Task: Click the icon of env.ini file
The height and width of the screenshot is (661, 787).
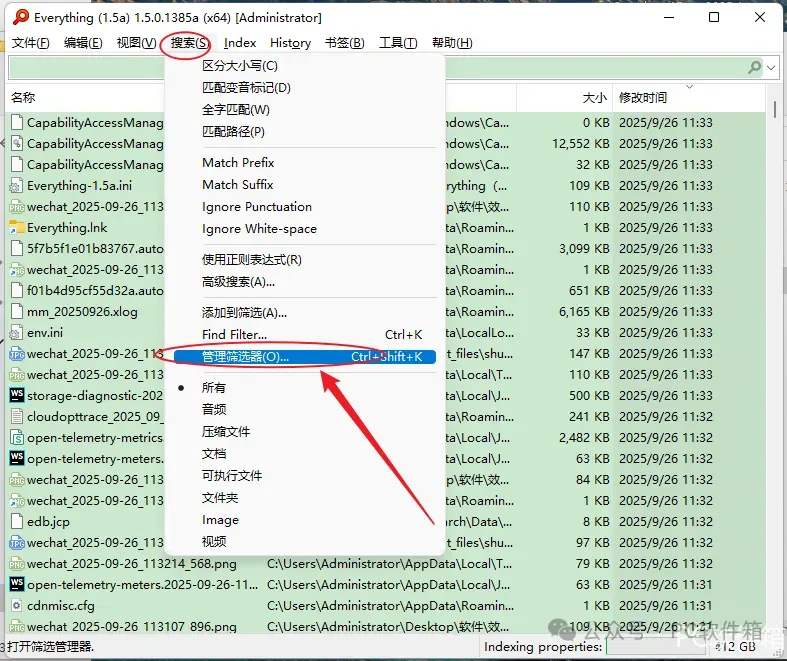Action: coord(17,333)
